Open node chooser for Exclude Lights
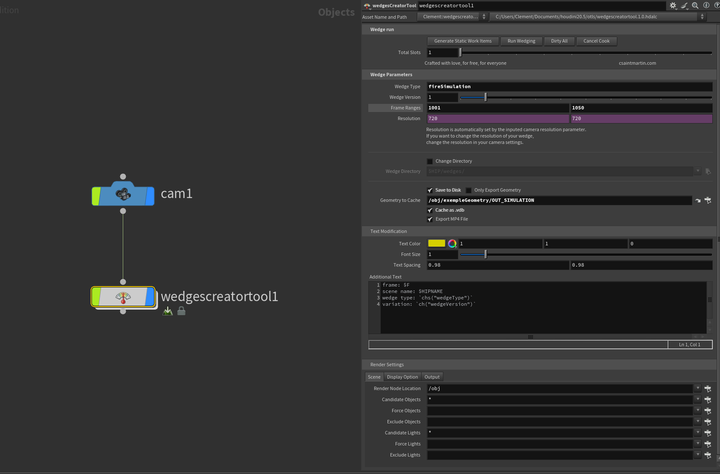The width and height of the screenshot is (720, 474). pos(708,455)
